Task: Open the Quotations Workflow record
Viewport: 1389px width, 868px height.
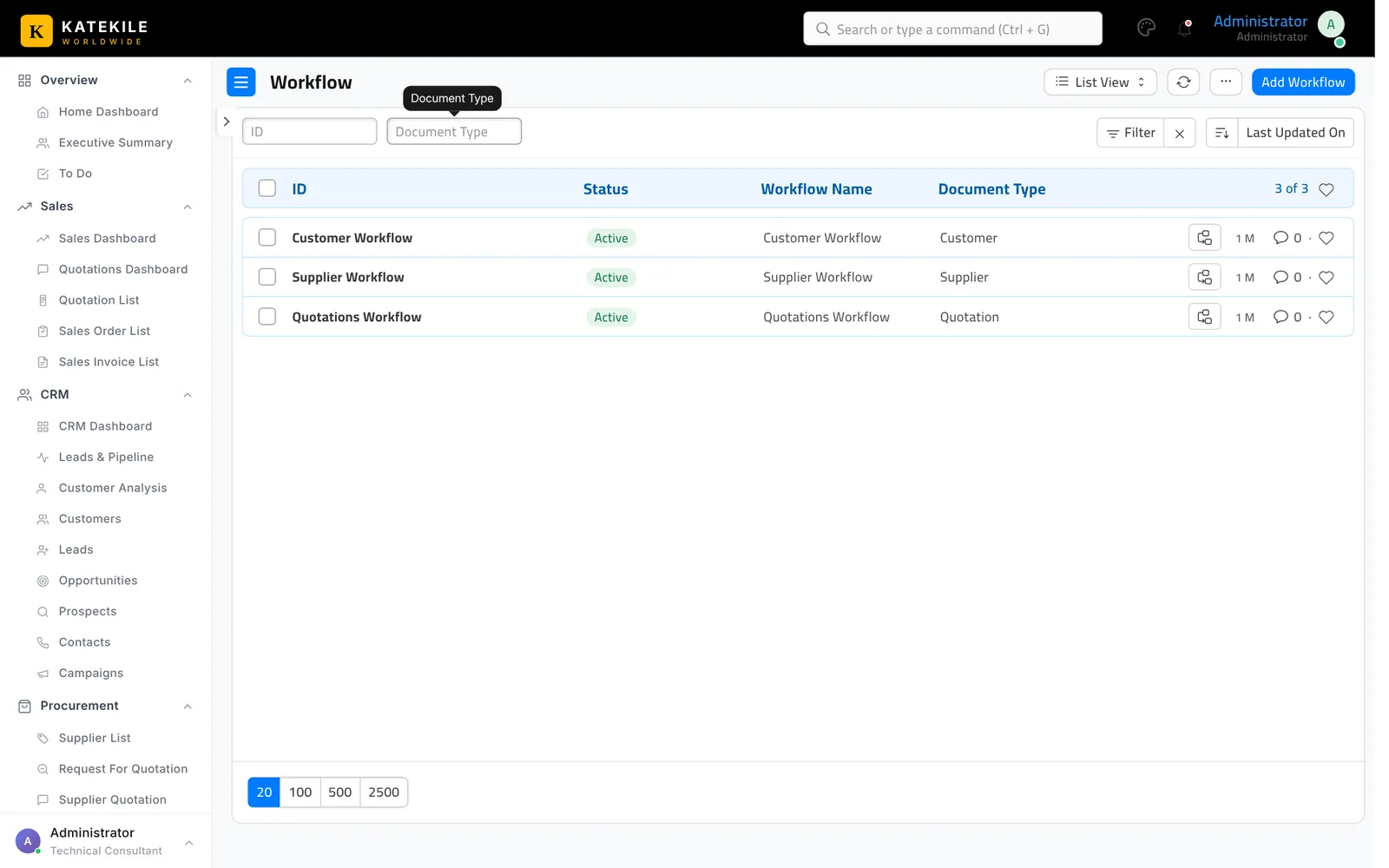Action: (356, 317)
